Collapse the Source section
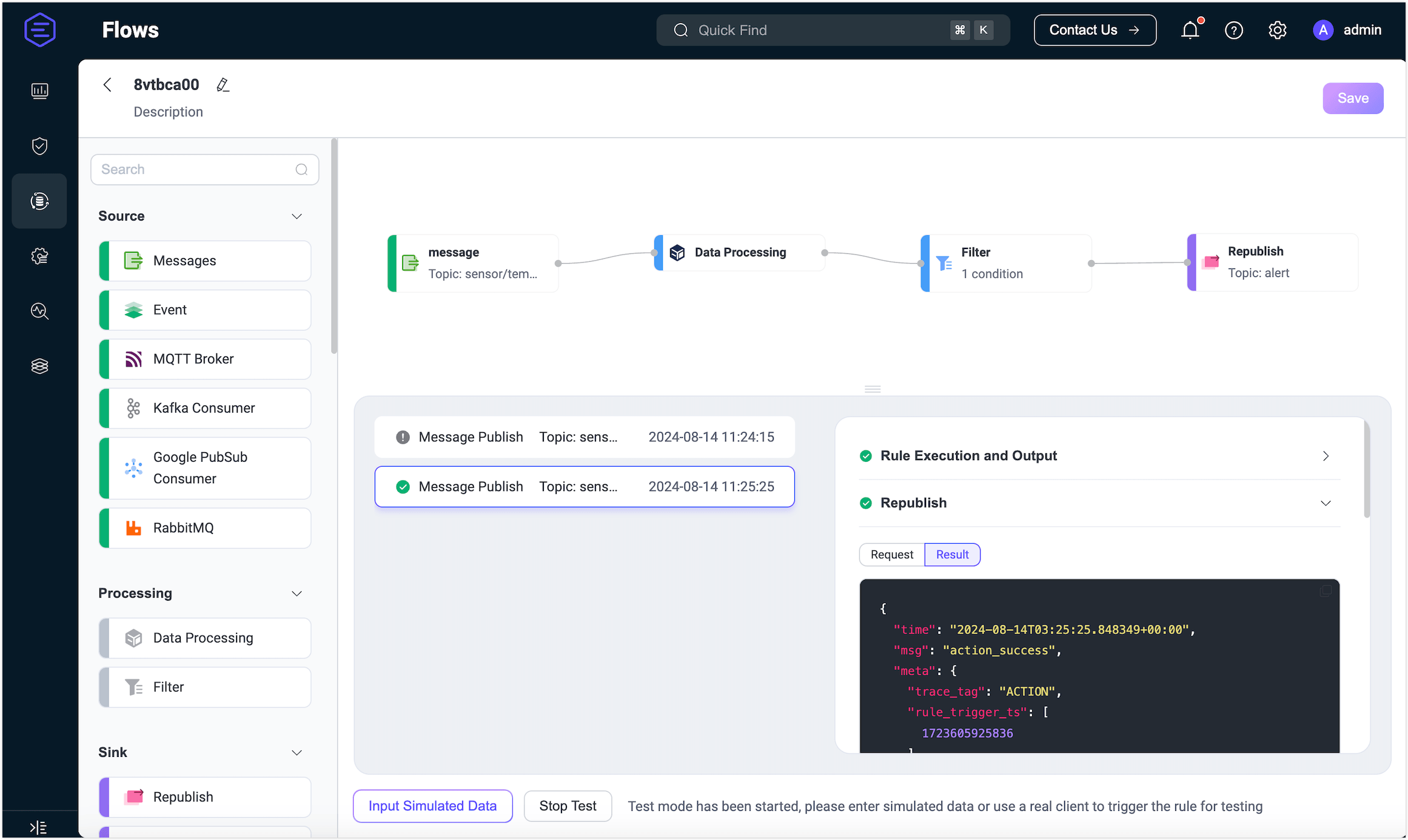The height and width of the screenshot is (840, 1408). 297,216
